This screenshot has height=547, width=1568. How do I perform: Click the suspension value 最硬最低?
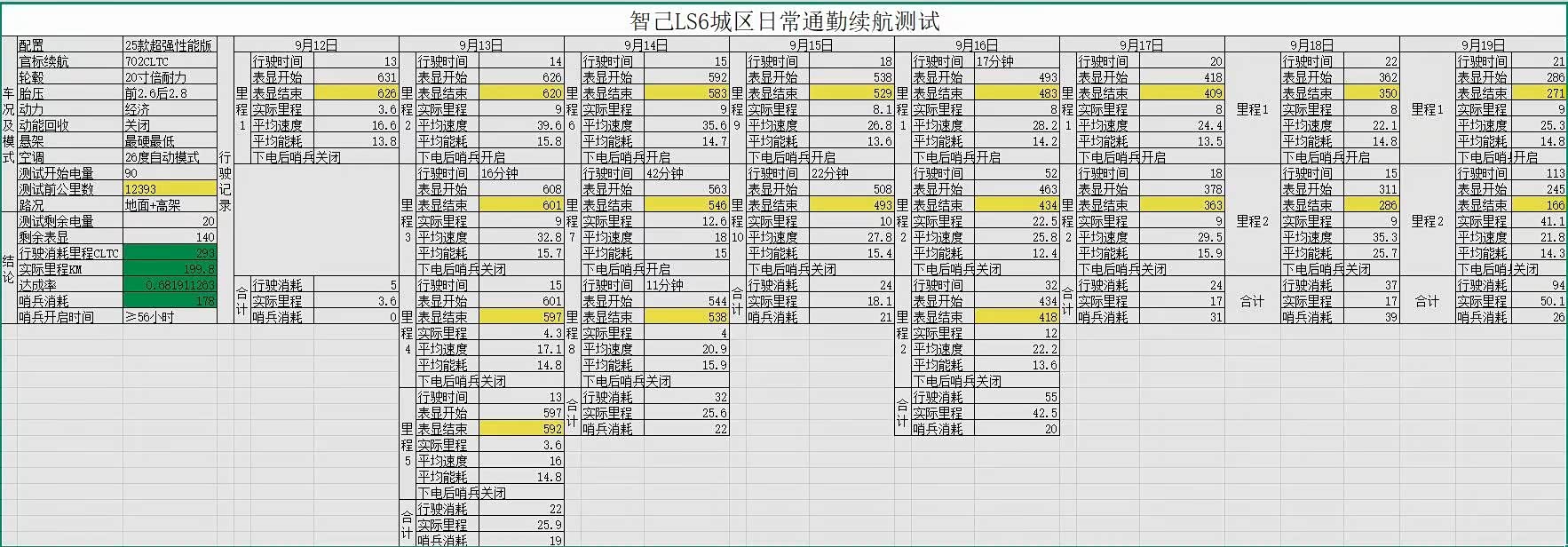pyautogui.click(x=170, y=141)
